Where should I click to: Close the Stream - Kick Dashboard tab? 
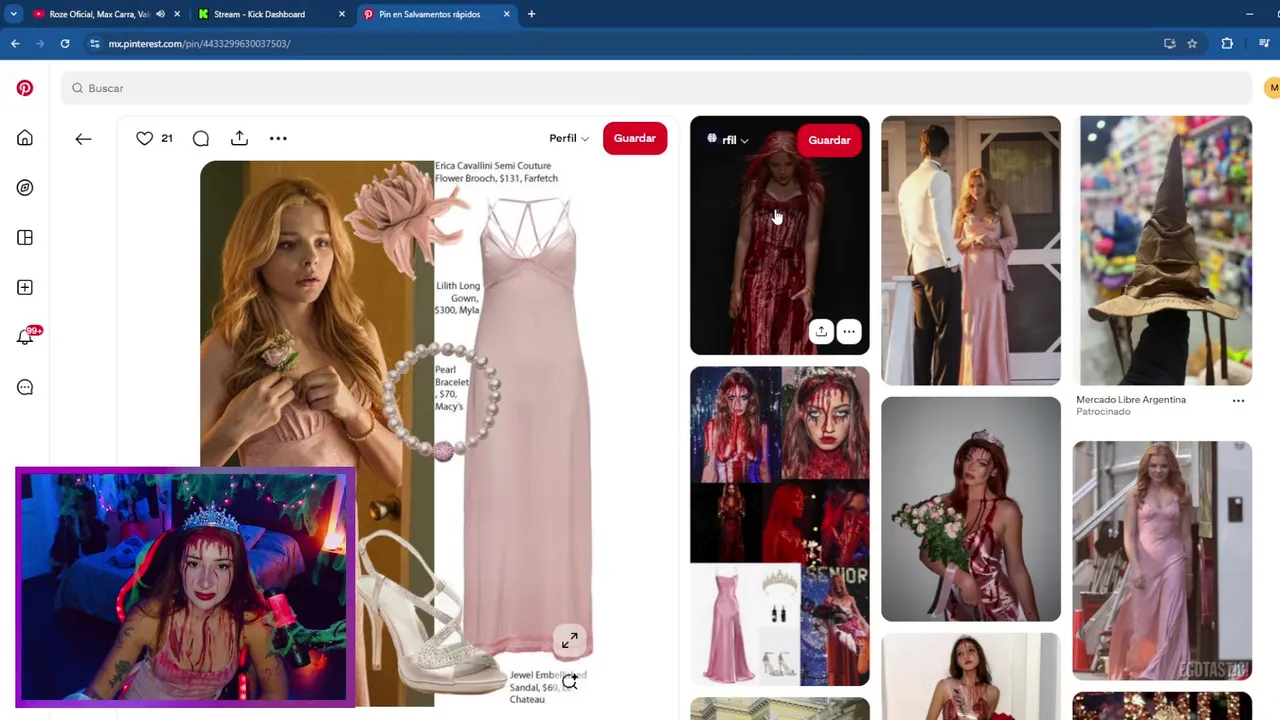click(342, 14)
